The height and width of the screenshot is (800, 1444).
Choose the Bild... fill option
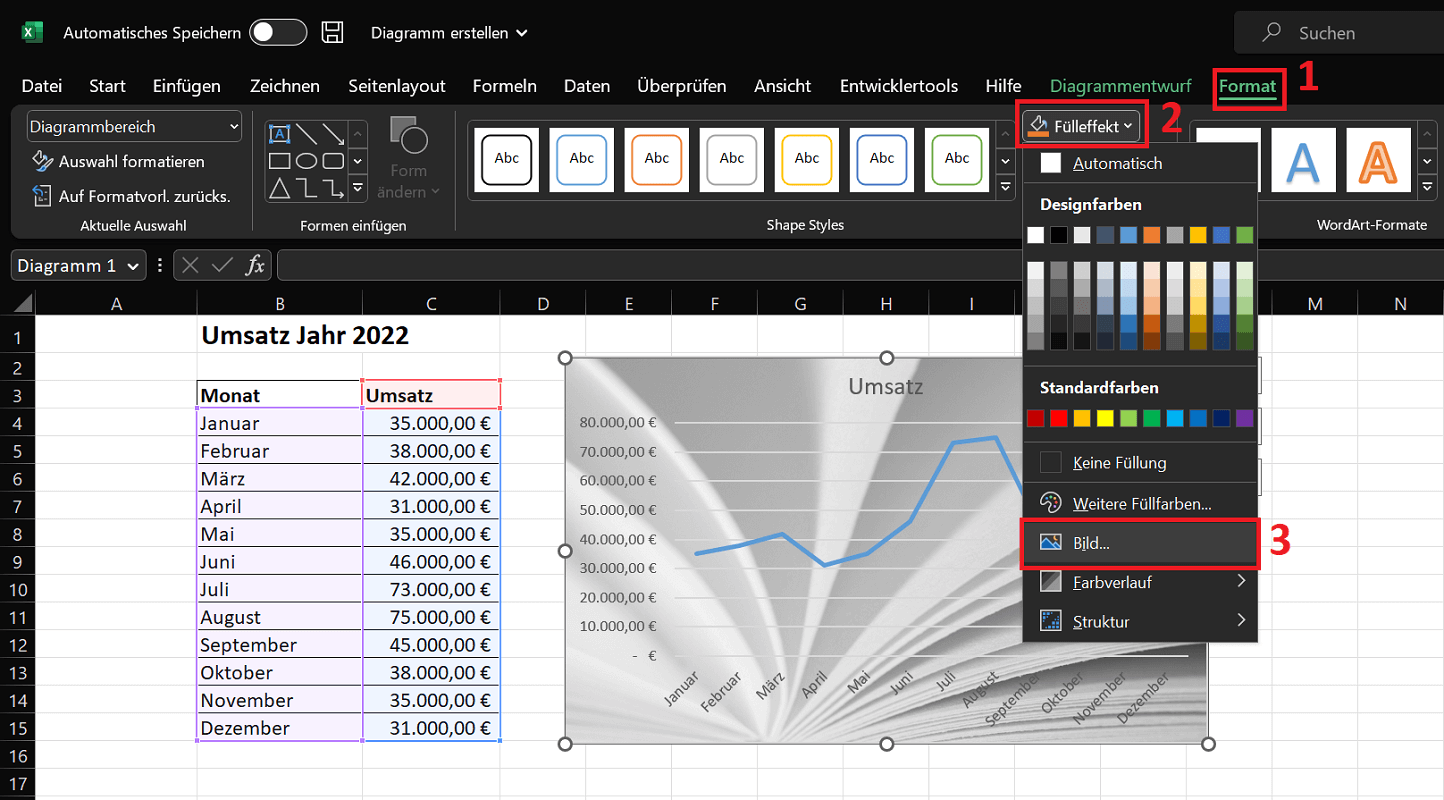(1139, 543)
